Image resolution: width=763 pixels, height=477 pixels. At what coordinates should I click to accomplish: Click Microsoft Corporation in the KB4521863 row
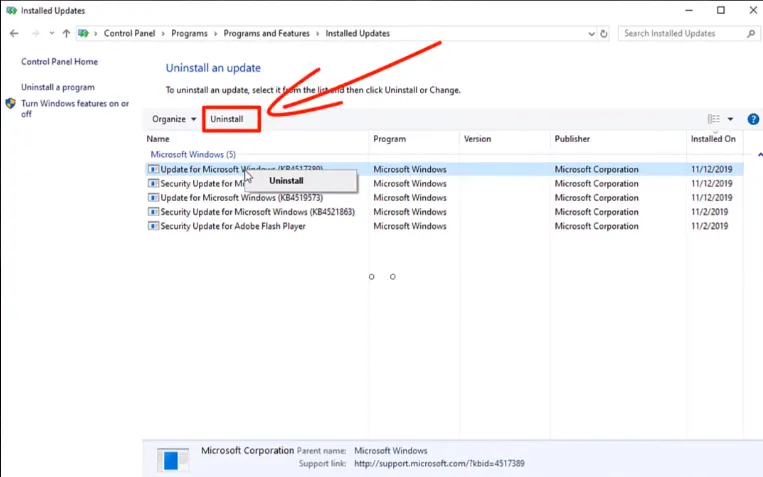[x=597, y=212]
